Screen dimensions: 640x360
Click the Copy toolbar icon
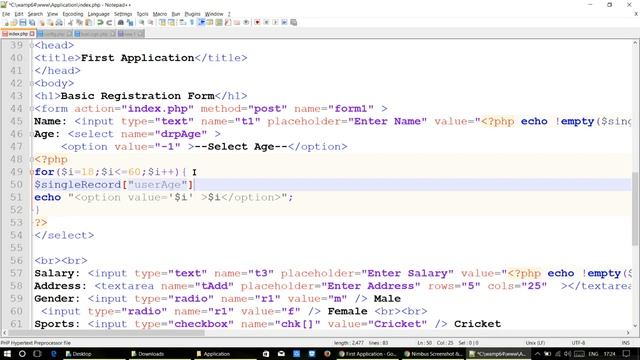click(79, 22)
